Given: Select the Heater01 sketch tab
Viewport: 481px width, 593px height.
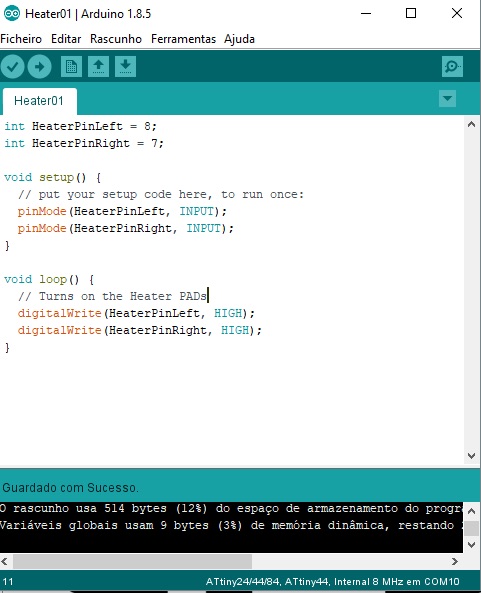Looking at the screenshot, I should pyautogui.click(x=39, y=101).
